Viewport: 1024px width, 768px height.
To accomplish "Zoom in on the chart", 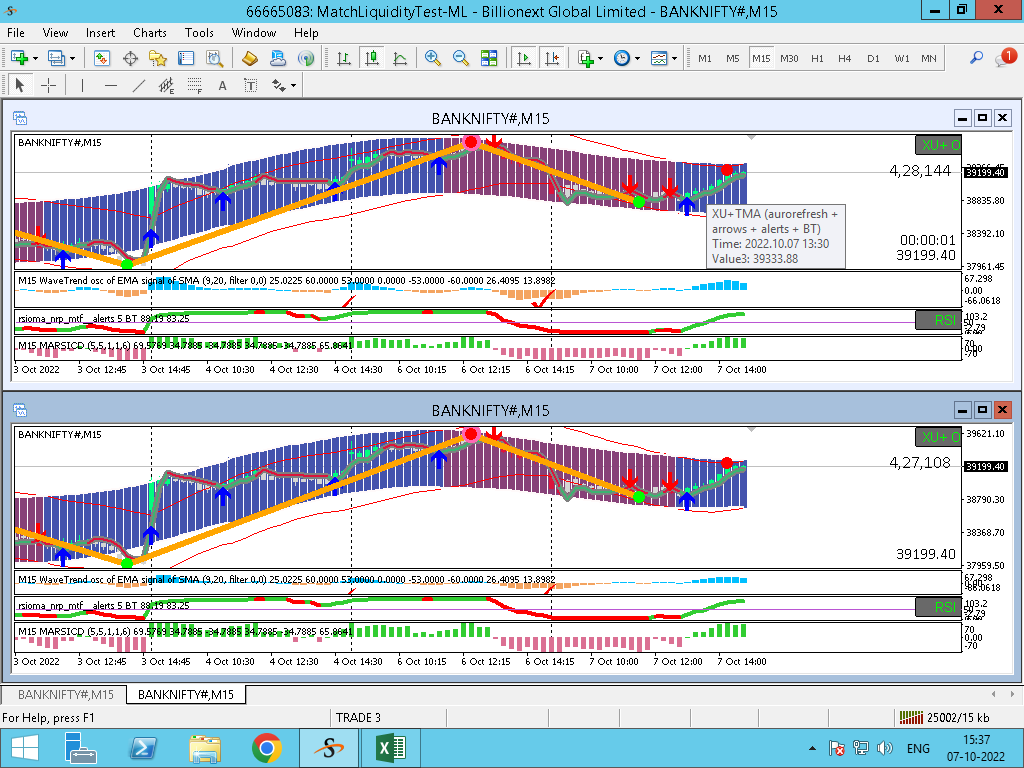I will point(433,58).
